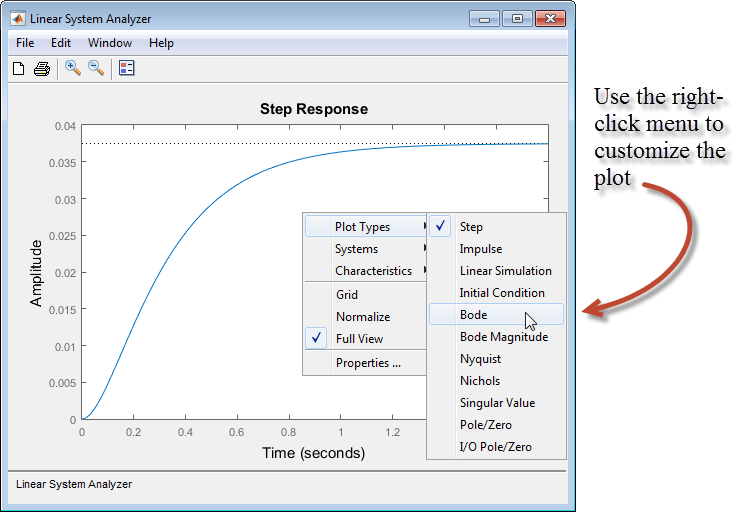
Task: Select the checked Step plot type
Action: point(496,226)
